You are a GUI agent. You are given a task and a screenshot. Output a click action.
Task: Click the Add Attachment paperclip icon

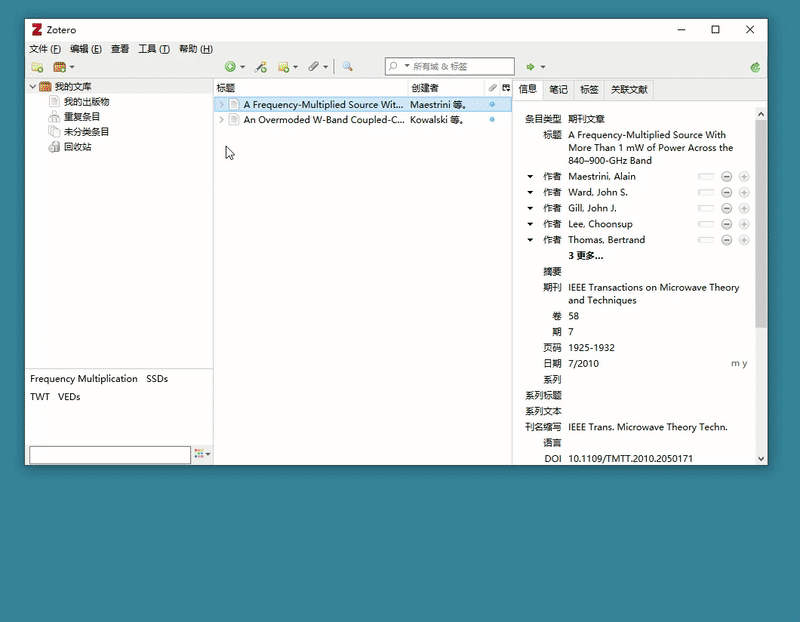(313, 67)
